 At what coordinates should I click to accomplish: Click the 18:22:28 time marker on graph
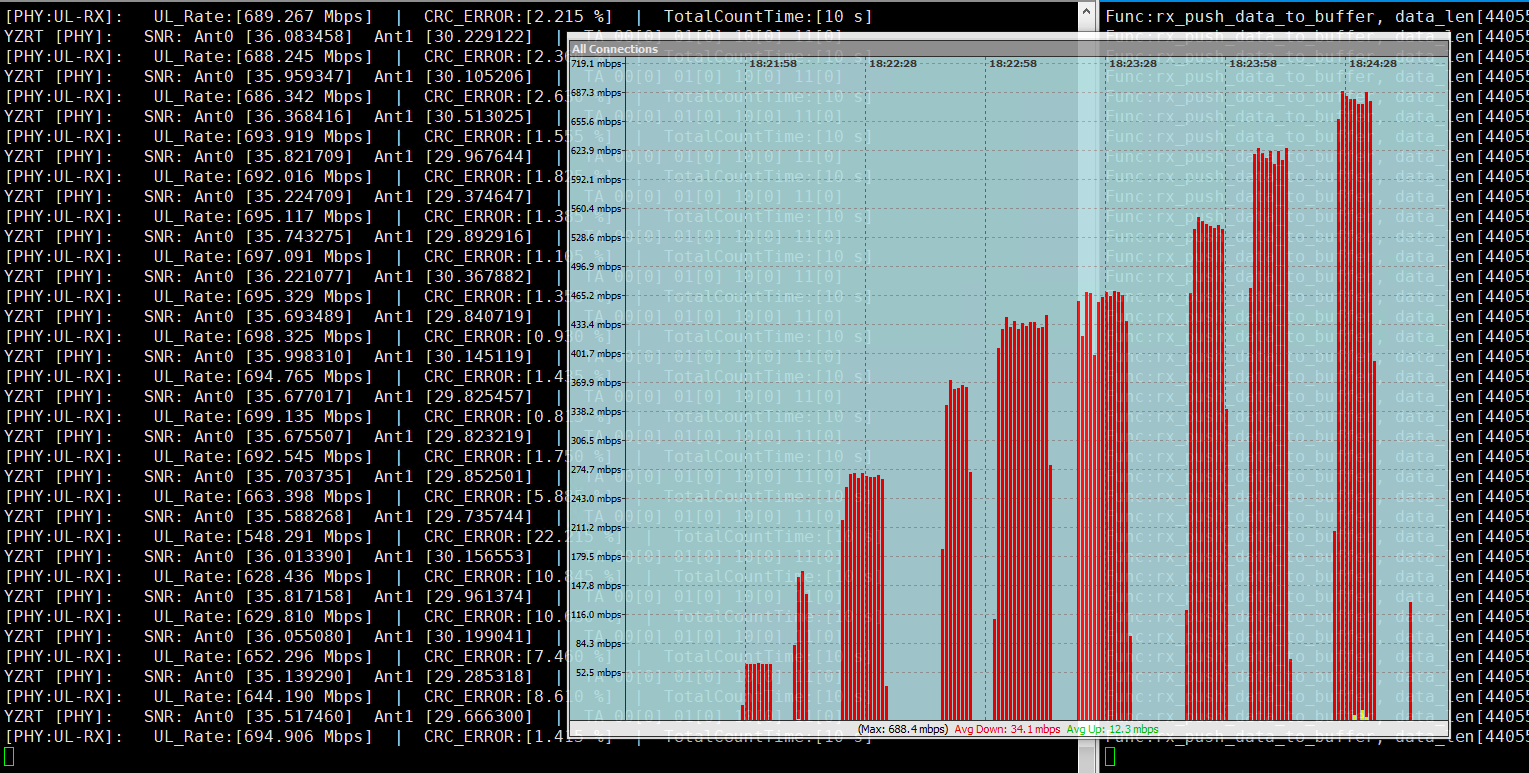(893, 63)
